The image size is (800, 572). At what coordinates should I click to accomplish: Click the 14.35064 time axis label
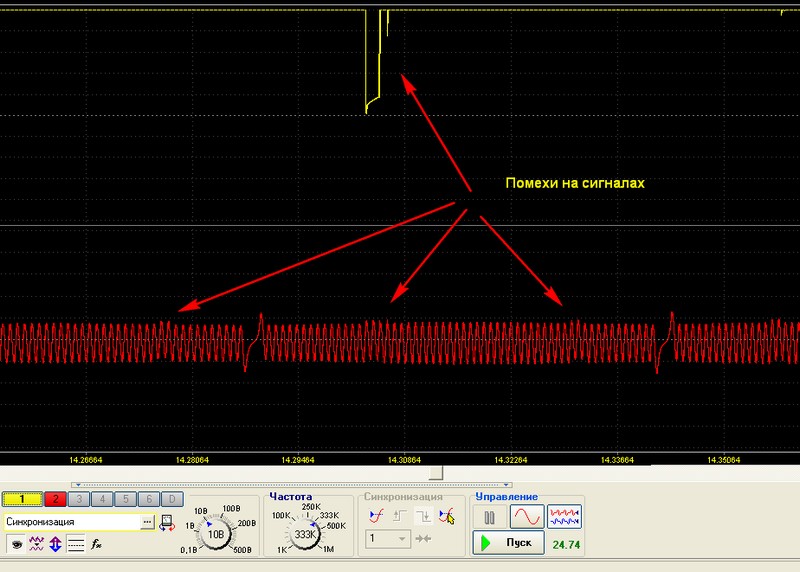point(723,460)
